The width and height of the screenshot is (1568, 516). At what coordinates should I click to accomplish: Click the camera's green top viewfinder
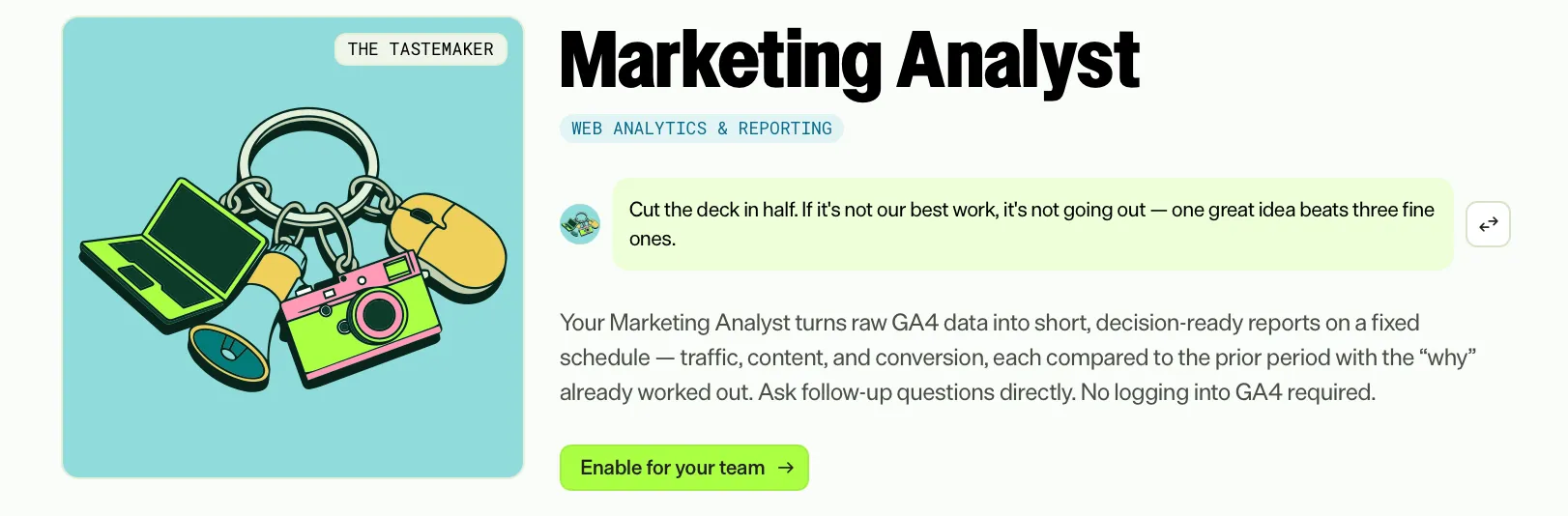(397, 268)
